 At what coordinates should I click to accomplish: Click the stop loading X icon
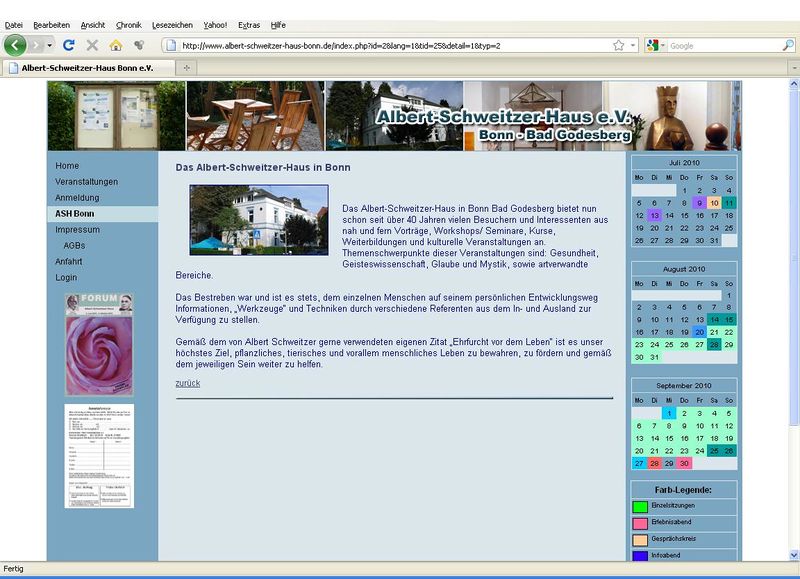tap(92, 45)
